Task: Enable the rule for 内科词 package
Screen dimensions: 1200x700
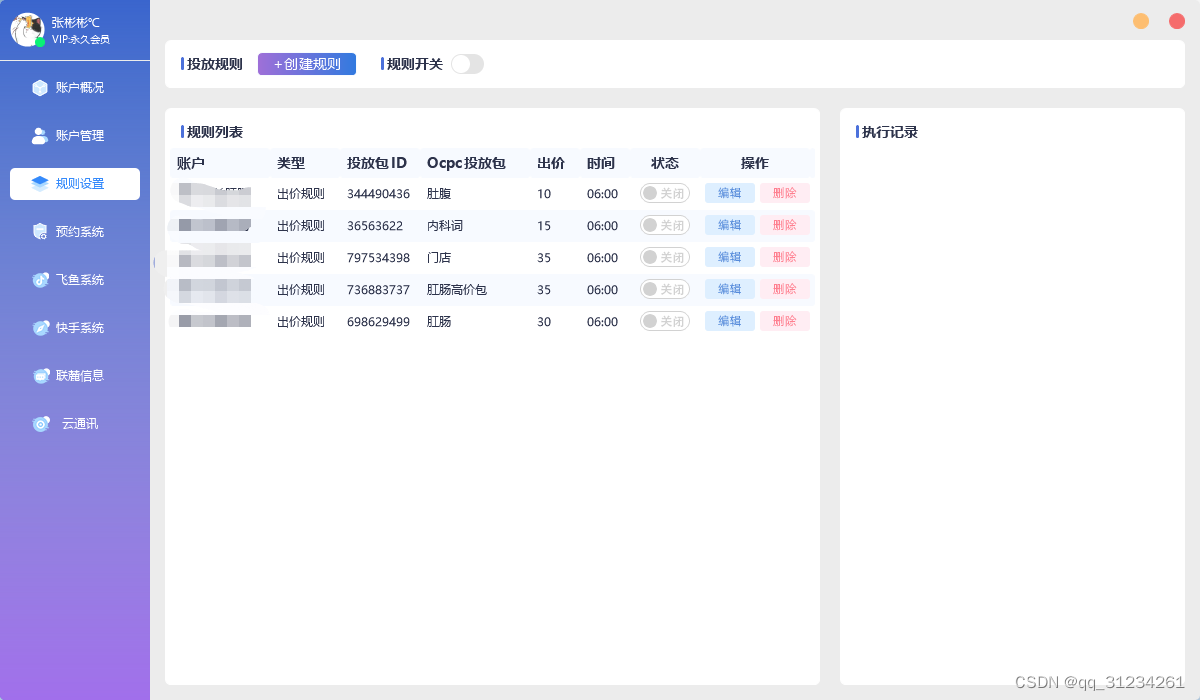Action: pos(665,225)
